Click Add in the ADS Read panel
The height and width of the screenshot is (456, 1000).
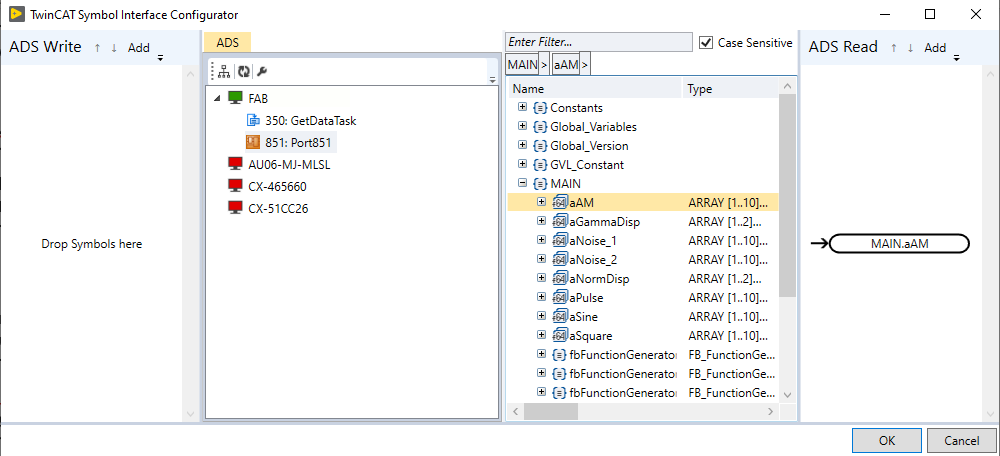coord(934,47)
